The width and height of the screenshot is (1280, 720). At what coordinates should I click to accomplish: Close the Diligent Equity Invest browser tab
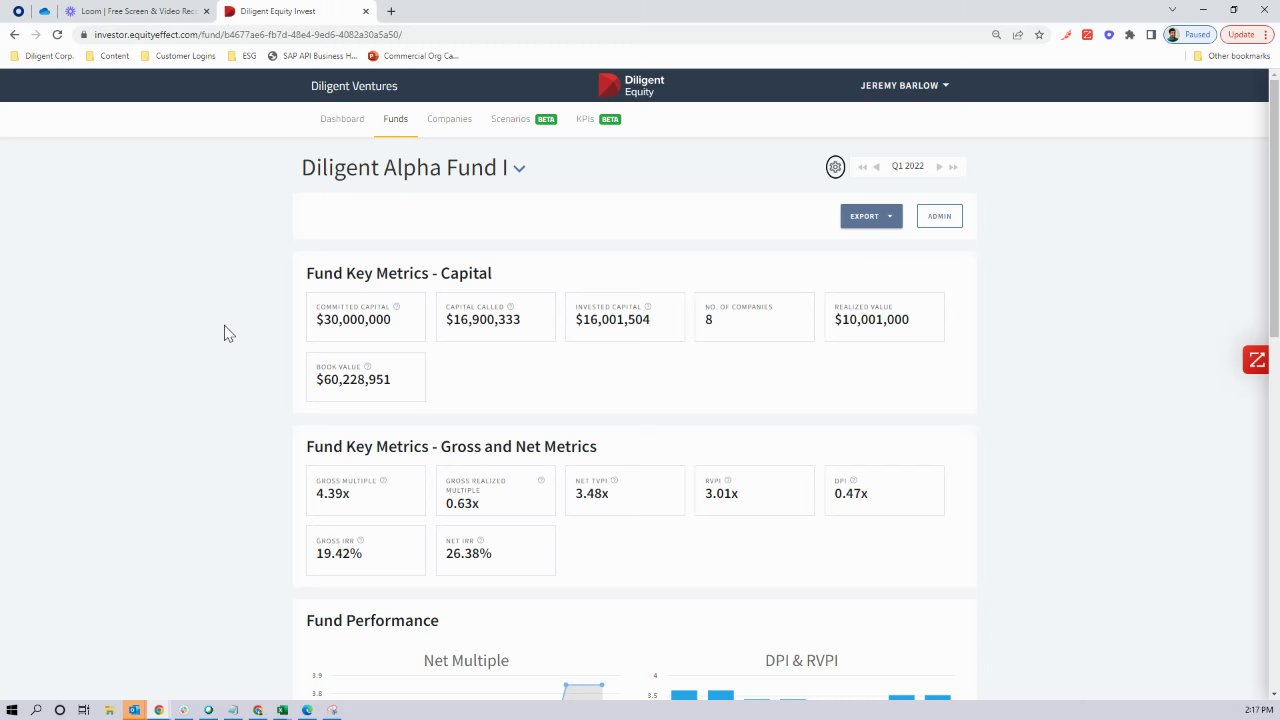(x=365, y=11)
